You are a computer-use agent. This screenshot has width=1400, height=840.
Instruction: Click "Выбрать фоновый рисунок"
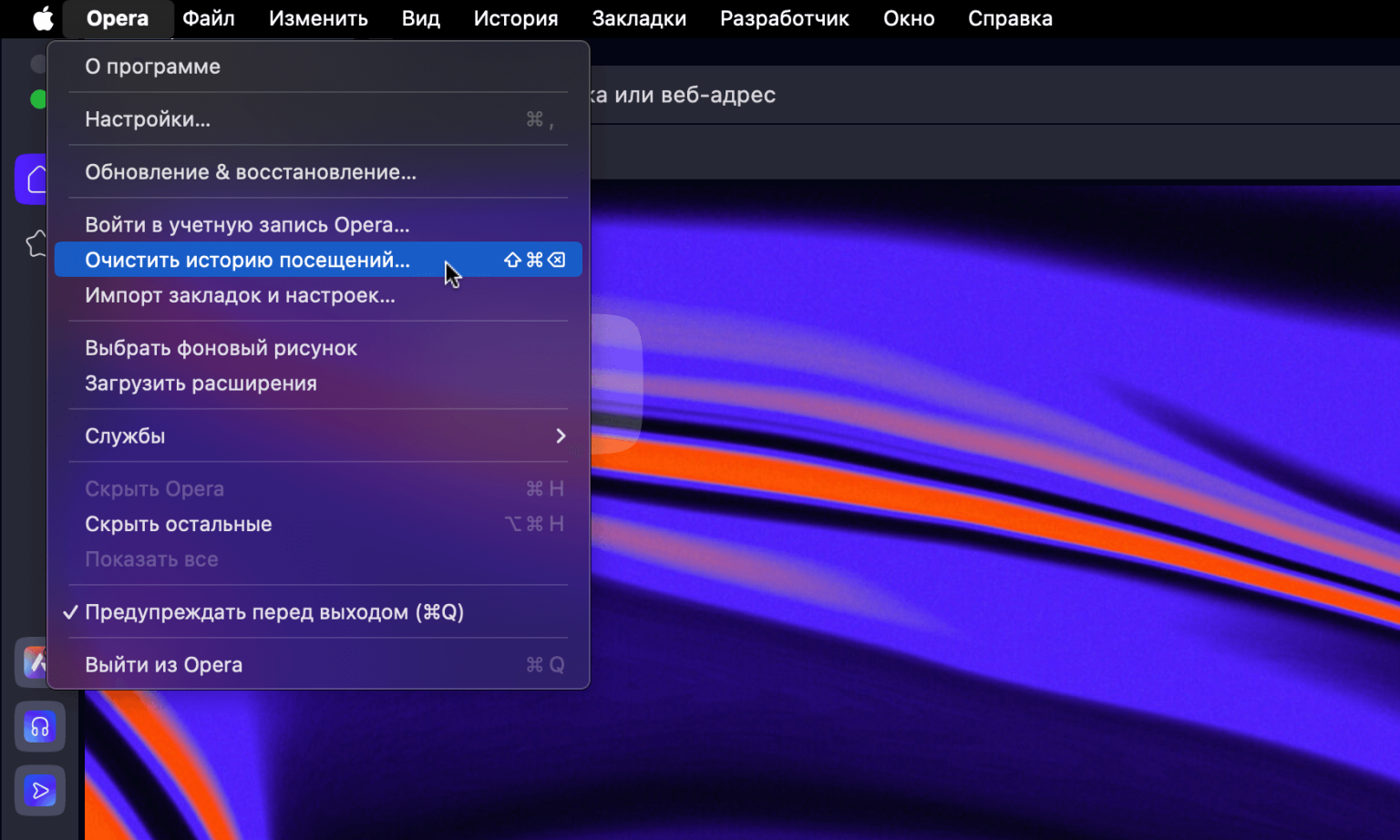221,348
